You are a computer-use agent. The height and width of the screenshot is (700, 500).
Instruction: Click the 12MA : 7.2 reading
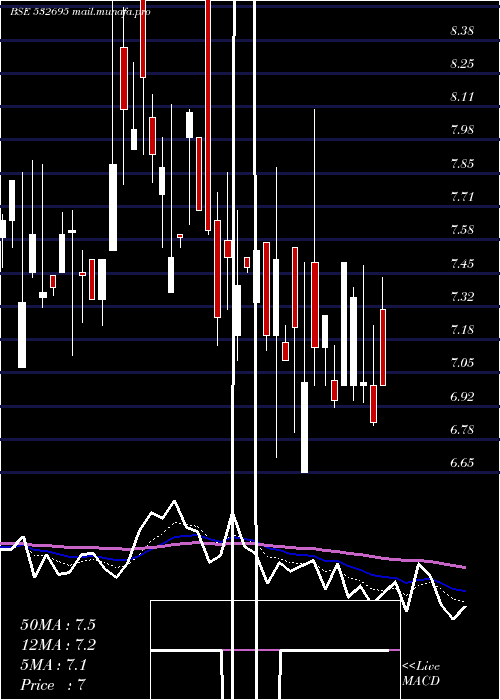pyautogui.click(x=58, y=645)
